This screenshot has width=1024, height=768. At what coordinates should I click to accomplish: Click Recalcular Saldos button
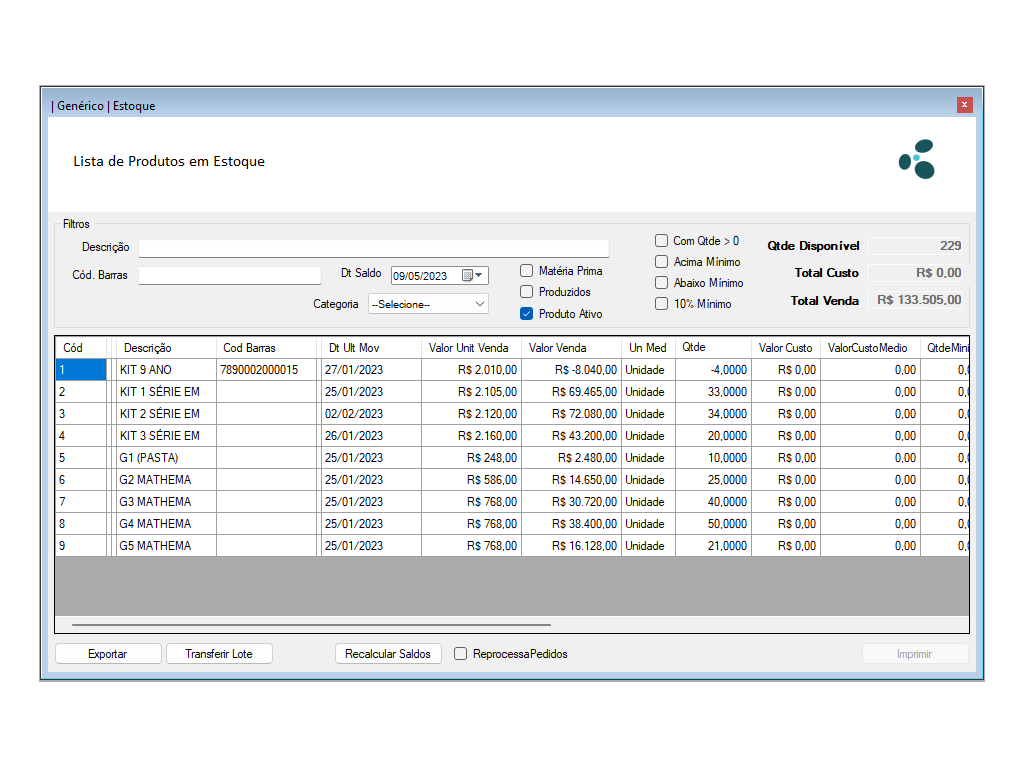tap(388, 654)
